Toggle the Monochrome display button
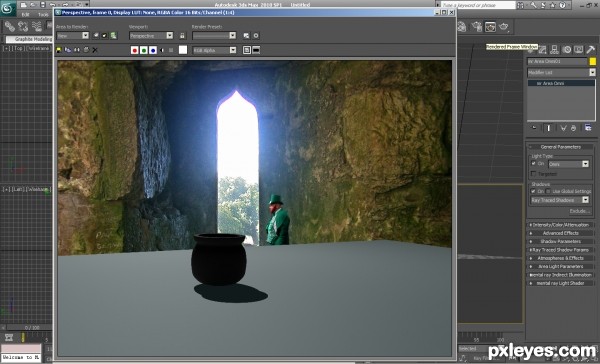600x364 pixels. click(171, 50)
